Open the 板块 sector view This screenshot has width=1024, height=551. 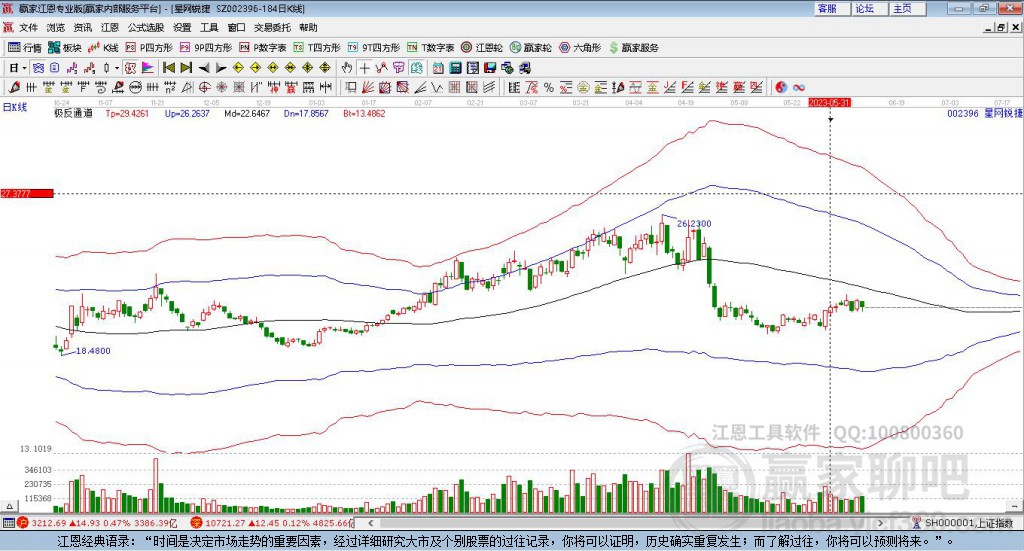(65, 48)
